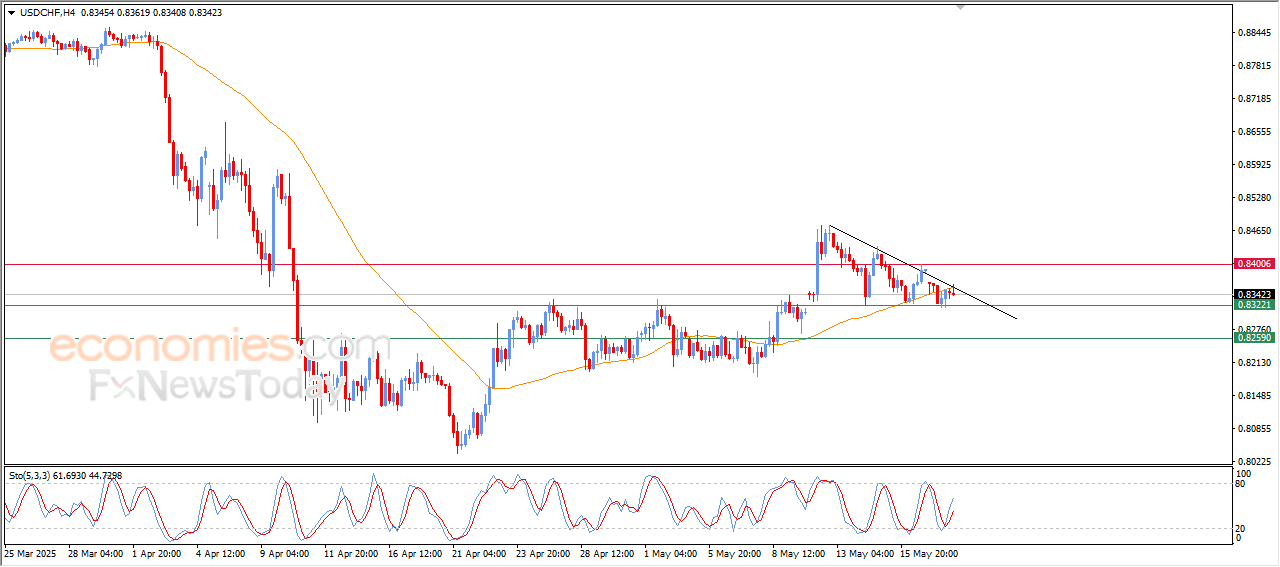This screenshot has height=567, width=1280.
Task: Click the 25 Mar 2025 date label
Action: point(31,552)
